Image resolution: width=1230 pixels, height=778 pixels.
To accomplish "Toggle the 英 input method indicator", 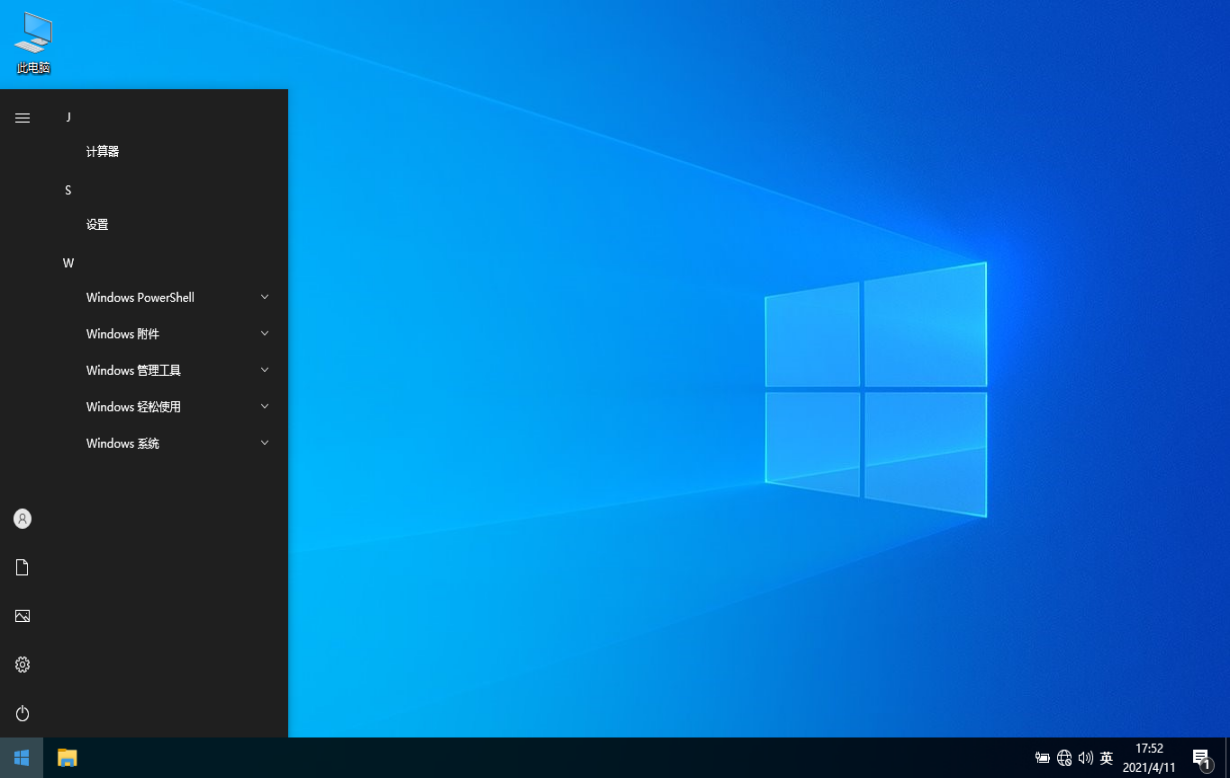I will pos(1106,758).
